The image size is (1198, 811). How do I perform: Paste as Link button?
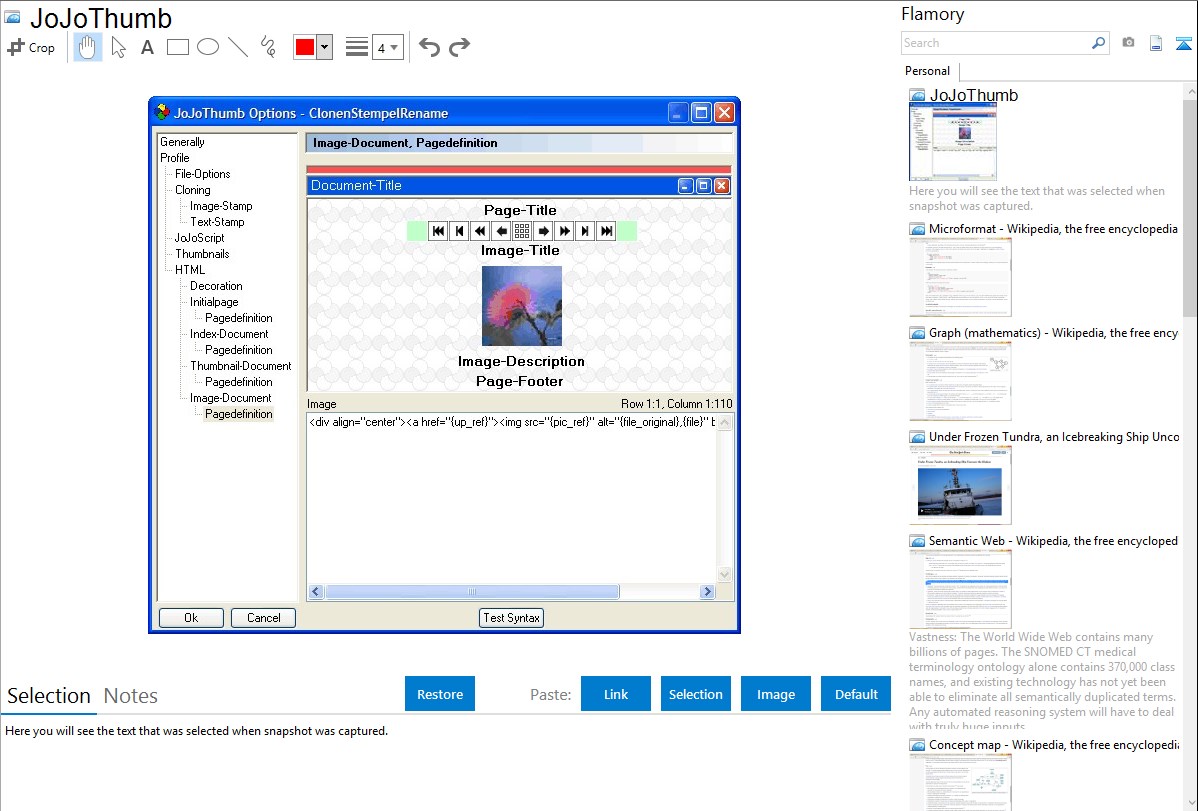(616, 694)
